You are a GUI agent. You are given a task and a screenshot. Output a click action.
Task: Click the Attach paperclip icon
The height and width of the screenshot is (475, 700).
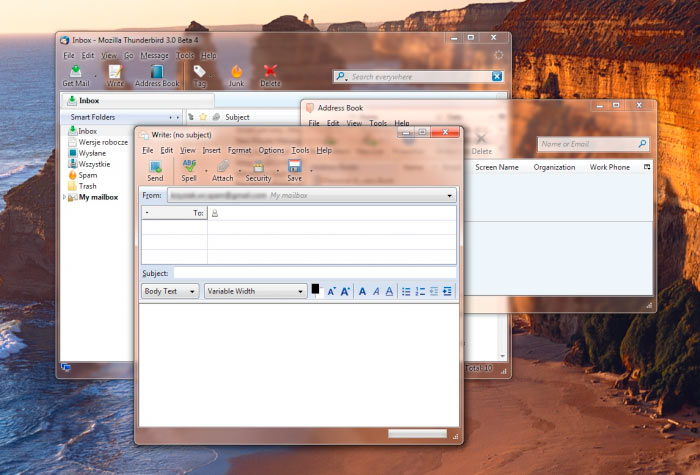pos(222,170)
